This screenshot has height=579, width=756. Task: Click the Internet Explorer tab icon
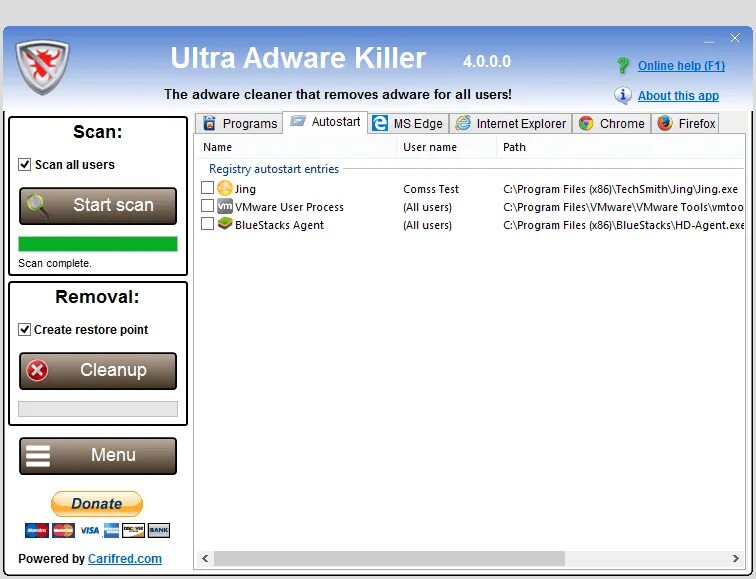click(x=463, y=123)
